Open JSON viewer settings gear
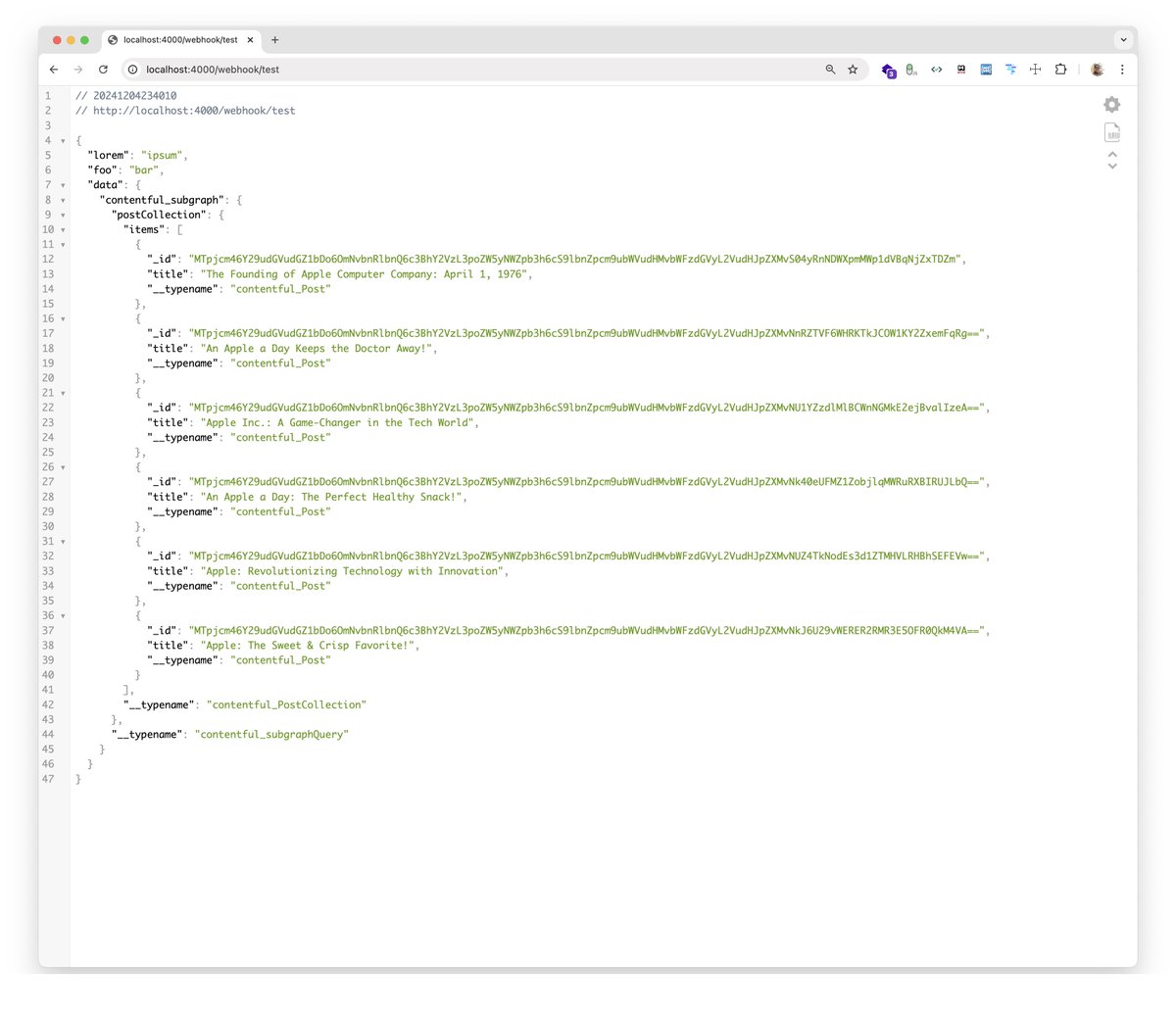Viewport: 1176px width, 1018px height. [x=1111, y=105]
